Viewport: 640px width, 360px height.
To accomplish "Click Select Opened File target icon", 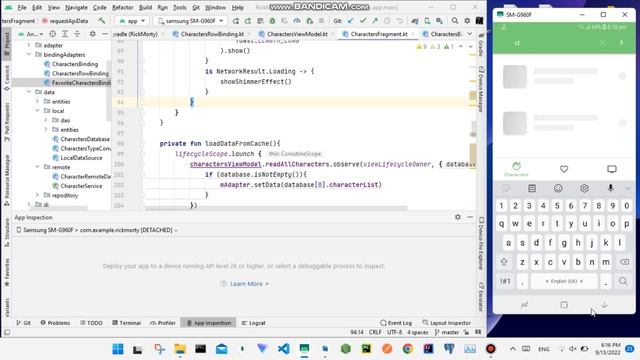I will [53, 34].
